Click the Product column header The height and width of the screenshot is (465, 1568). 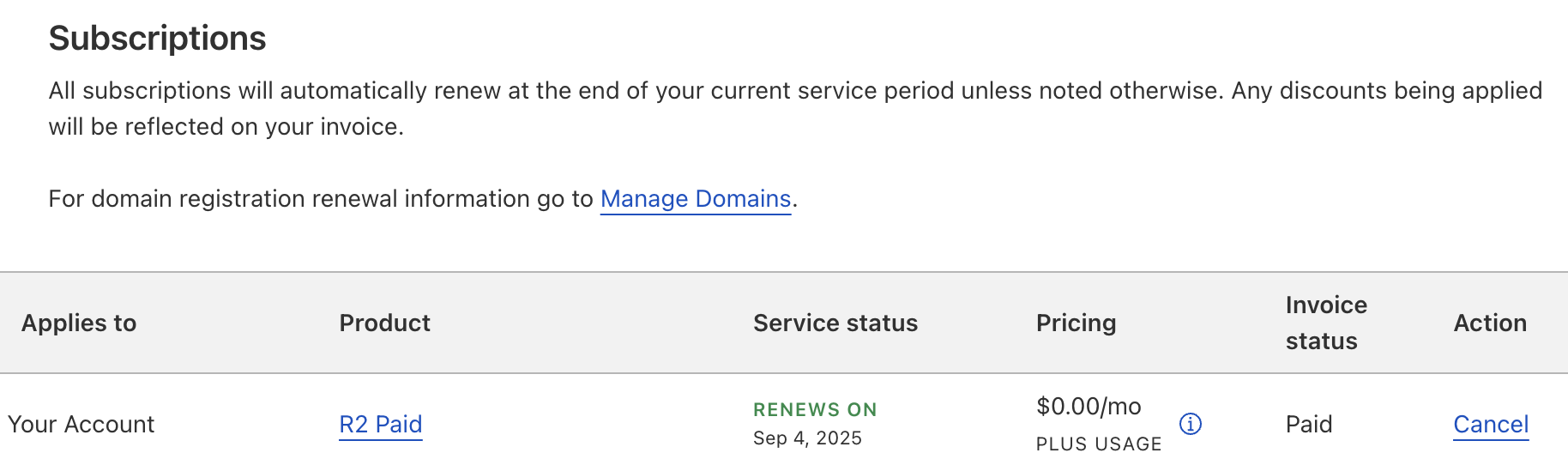coord(385,323)
